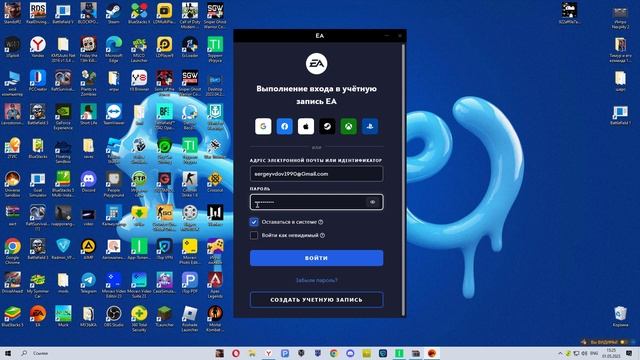Viewport: 640px width, 360px height.
Task: Uncheck the 'Оставаться в системе' checkbox
Action: click(254, 222)
